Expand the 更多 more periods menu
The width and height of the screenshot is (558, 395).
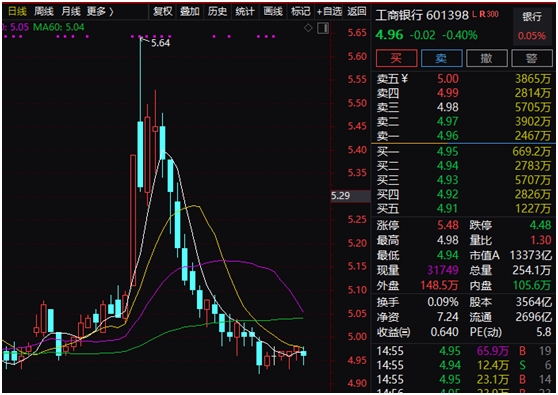click(100, 11)
